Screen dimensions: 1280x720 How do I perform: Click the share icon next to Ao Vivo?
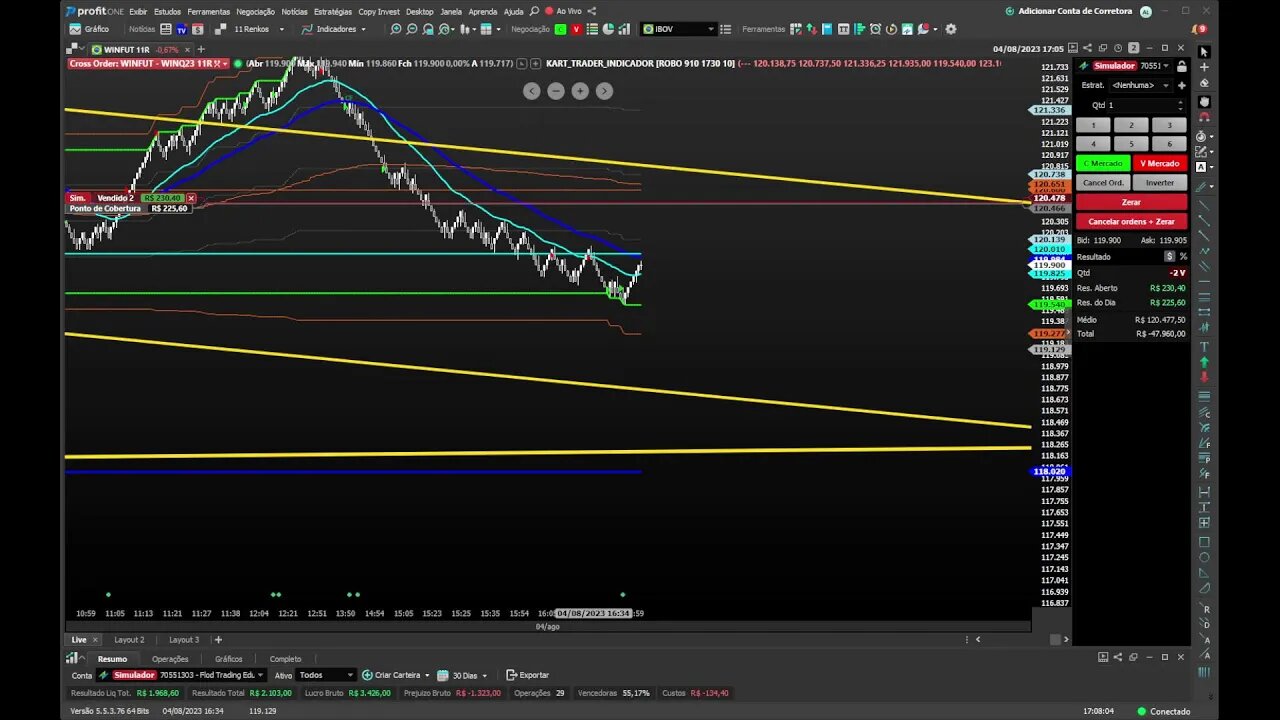593,11
